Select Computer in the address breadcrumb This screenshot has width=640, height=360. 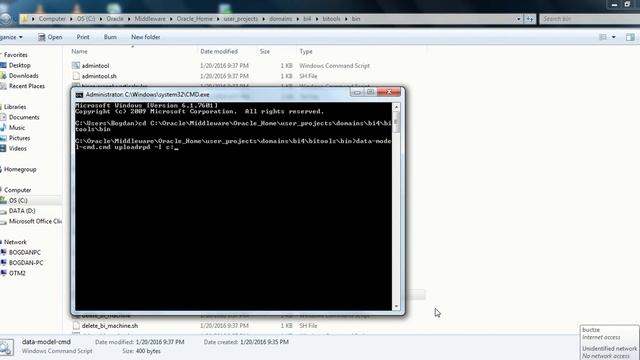pos(52,19)
